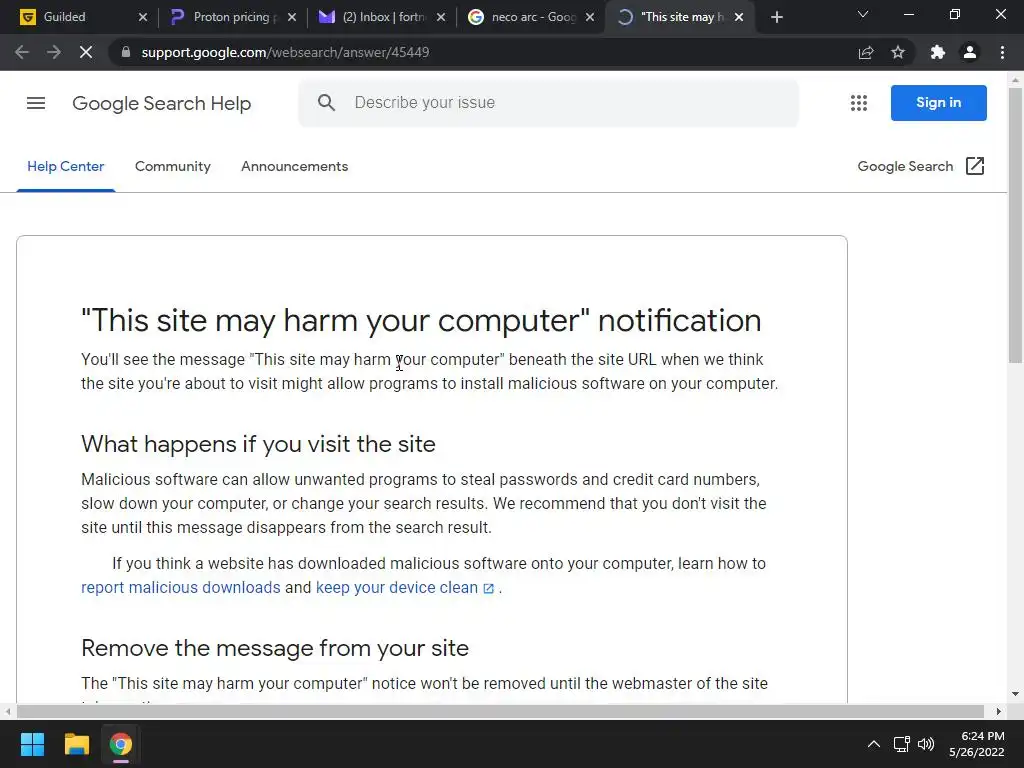Click the page title "This site may harm your computer"
Viewport: 1024px width, 768px height.
click(x=421, y=320)
